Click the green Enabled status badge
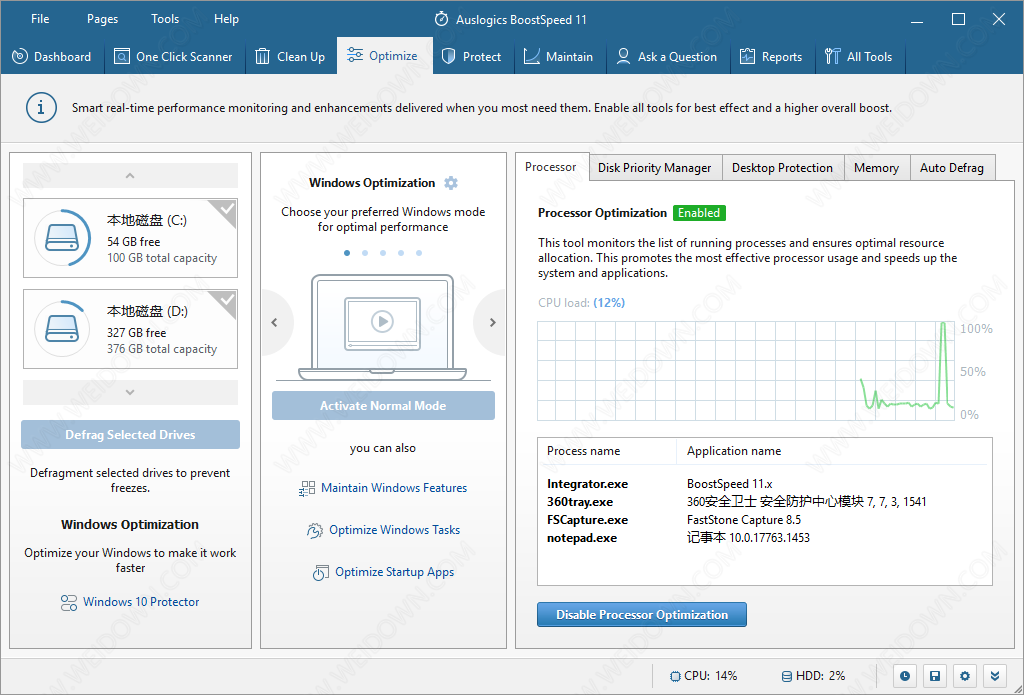This screenshot has height=695, width=1024. (x=699, y=213)
